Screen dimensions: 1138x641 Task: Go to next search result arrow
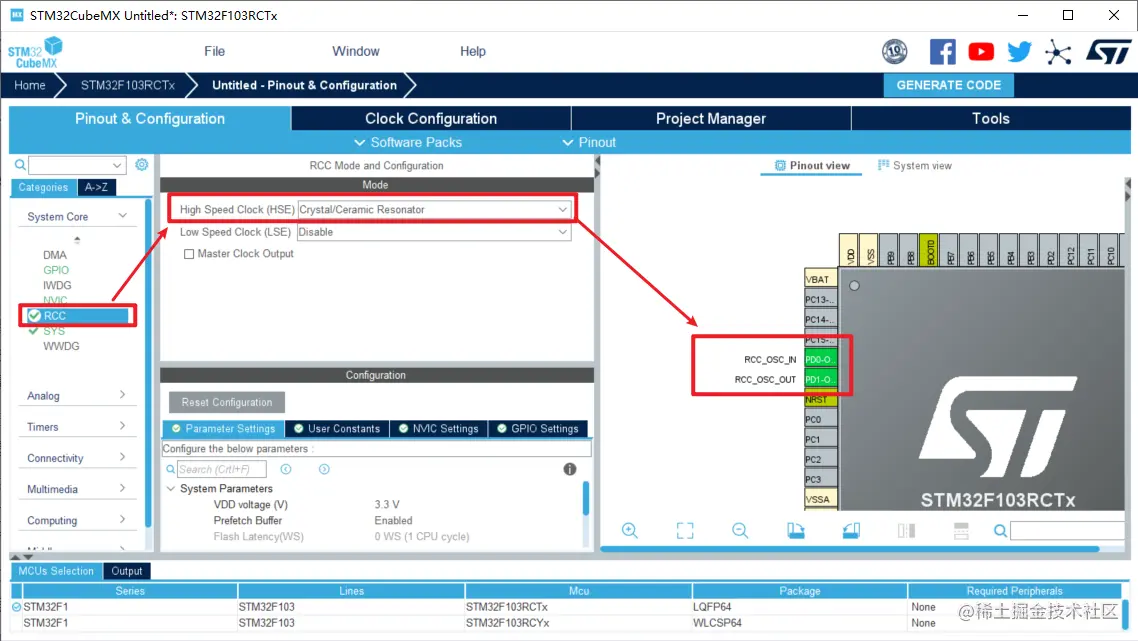[324, 469]
